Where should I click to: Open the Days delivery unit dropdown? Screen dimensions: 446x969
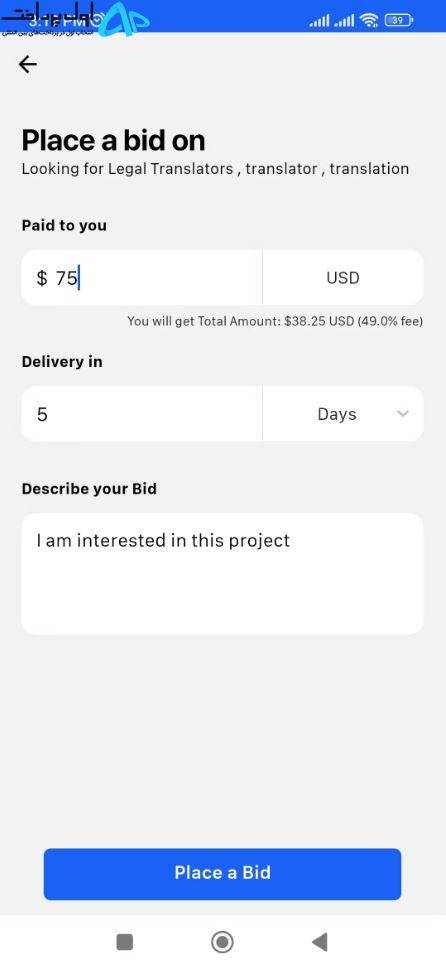click(343, 413)
